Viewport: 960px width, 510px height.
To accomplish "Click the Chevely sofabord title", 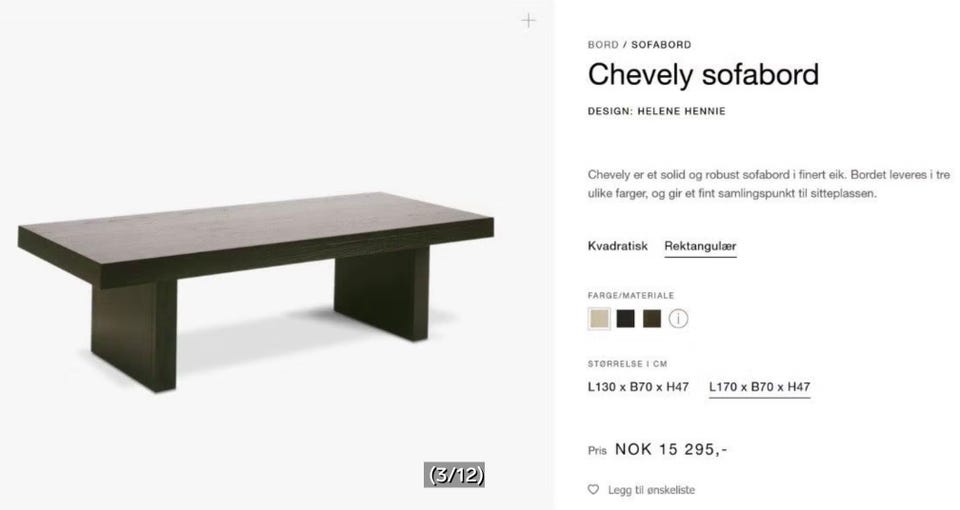I will coord(703,75).
